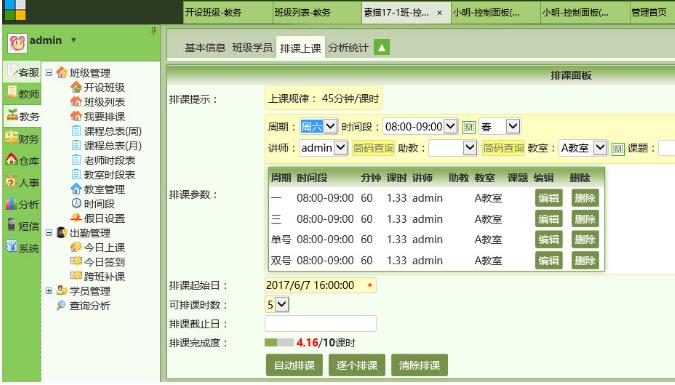Screen dimensions: 675x385
Task: Open the admin user dropdown arrow
Action: [74, 40]
